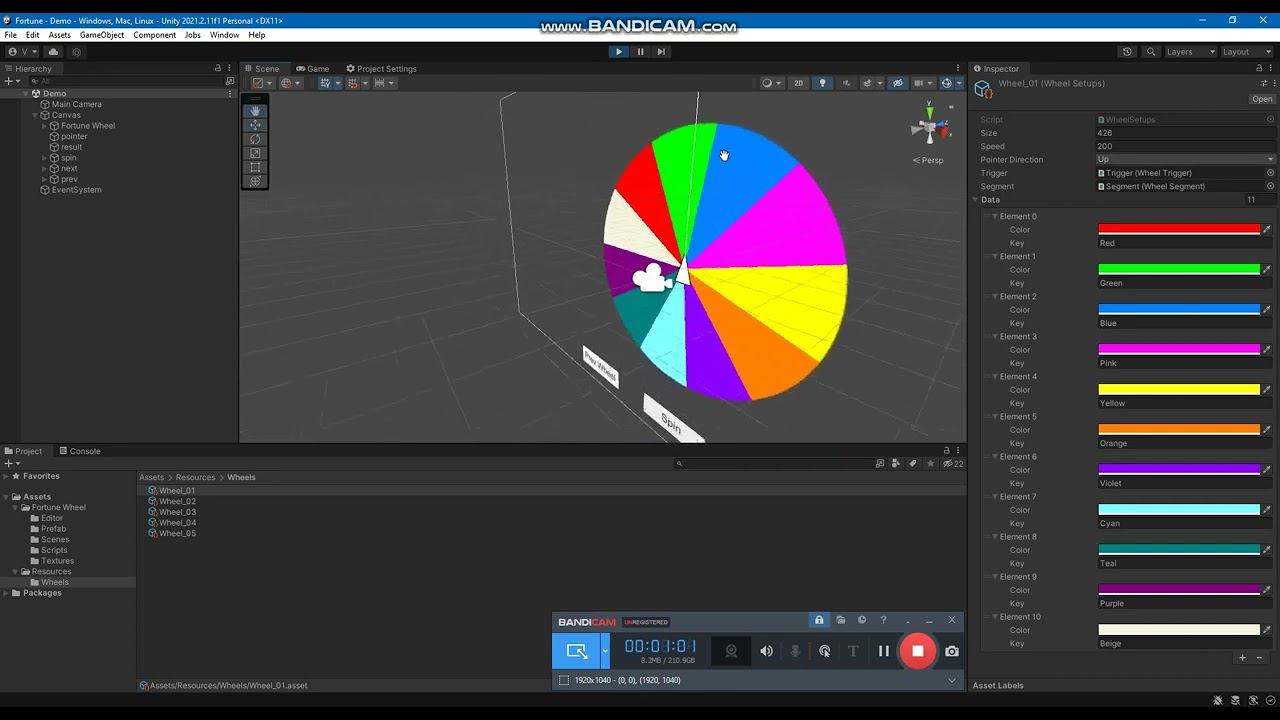Click the Speed value field

(1186, 147)
